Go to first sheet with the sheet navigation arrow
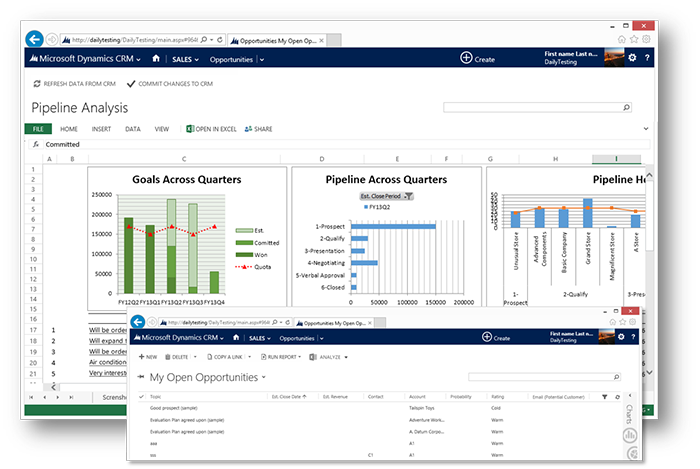This screenshot has height=469, width=700. (31, 397)
